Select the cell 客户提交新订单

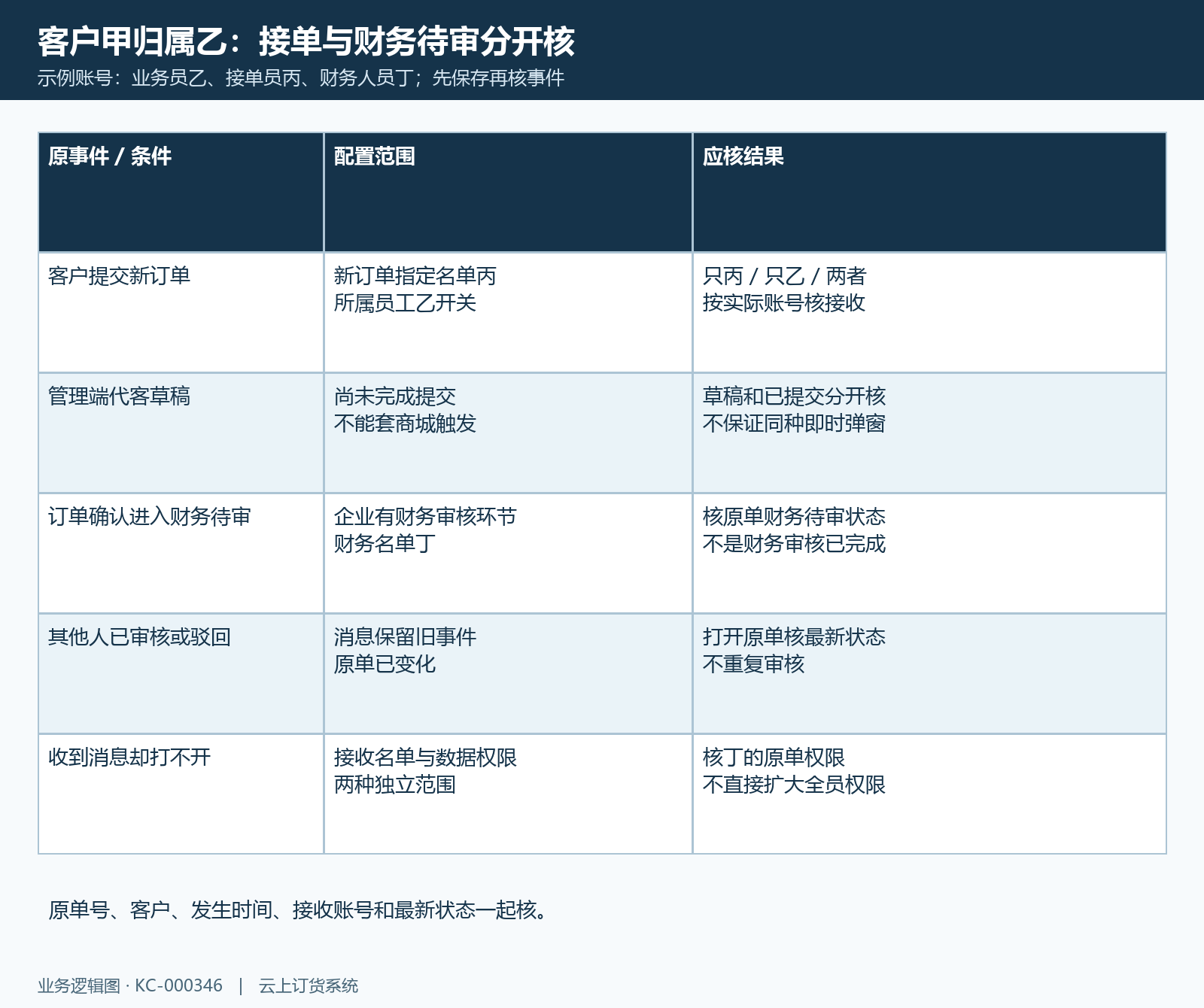[x=181, y=313]
